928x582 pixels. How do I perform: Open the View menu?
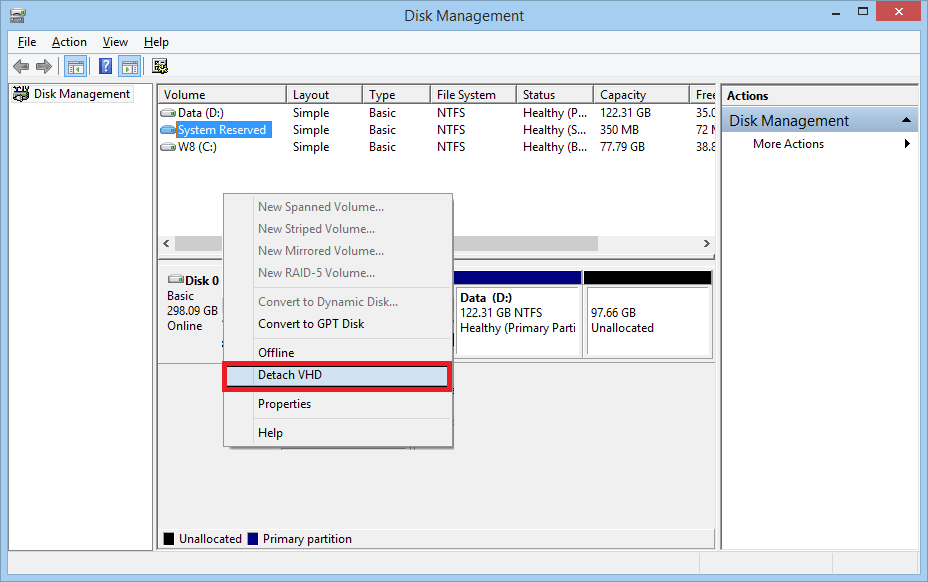coord(115,42)
